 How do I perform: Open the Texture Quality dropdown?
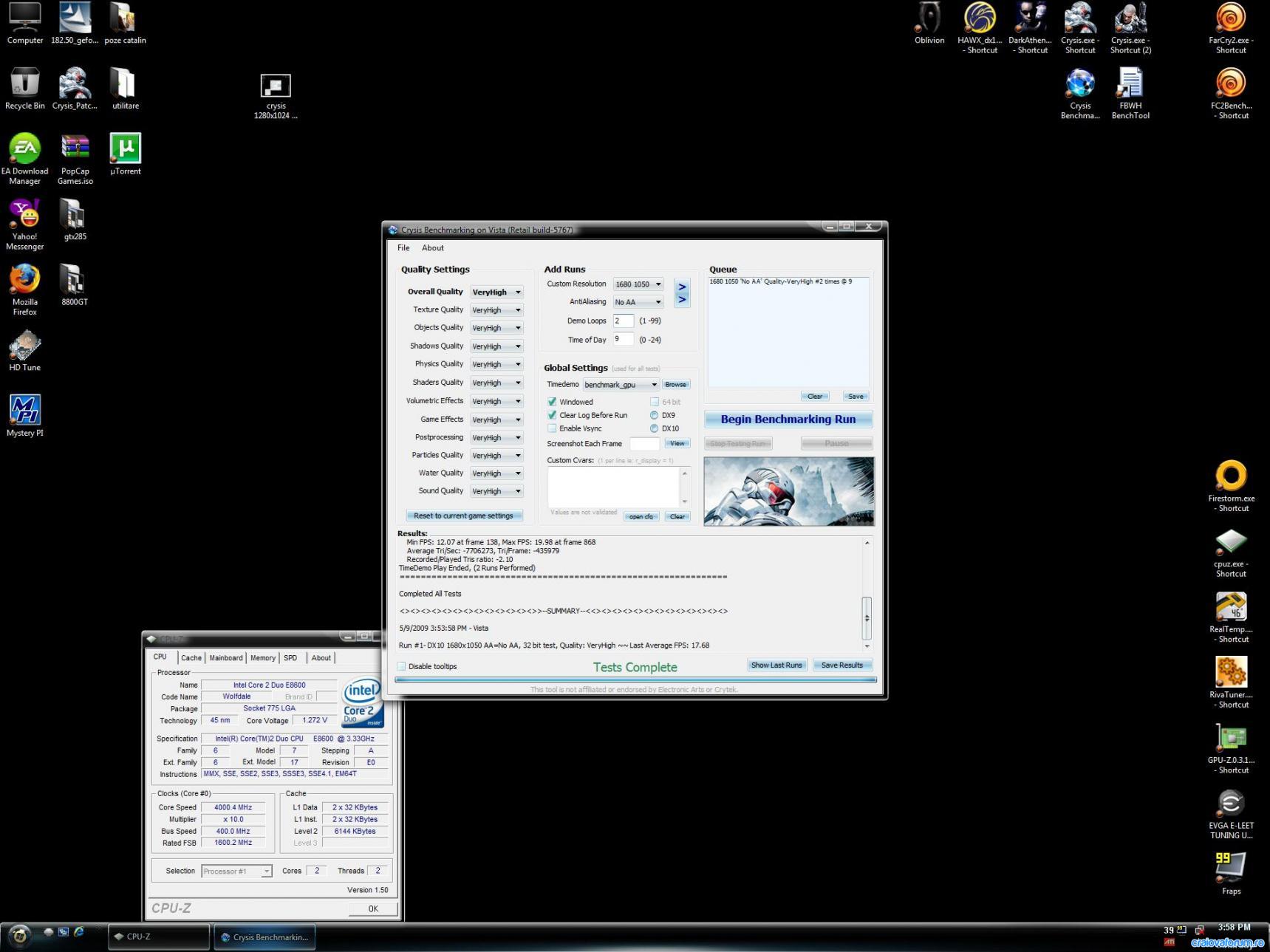496,310
